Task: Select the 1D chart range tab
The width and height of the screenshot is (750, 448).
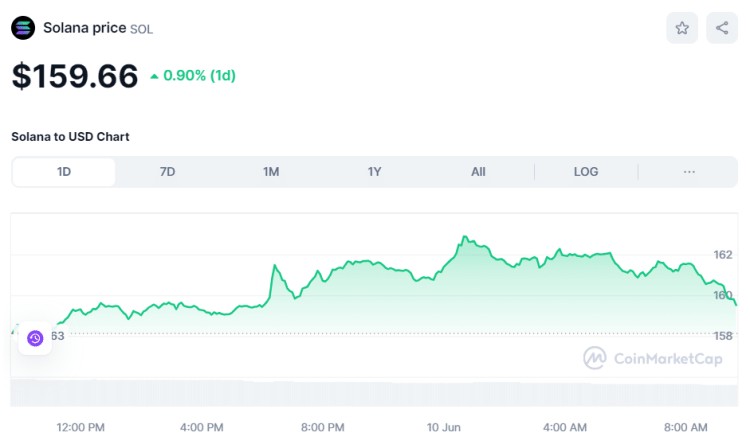Action: pyautogui.click(x=64, y=172)
